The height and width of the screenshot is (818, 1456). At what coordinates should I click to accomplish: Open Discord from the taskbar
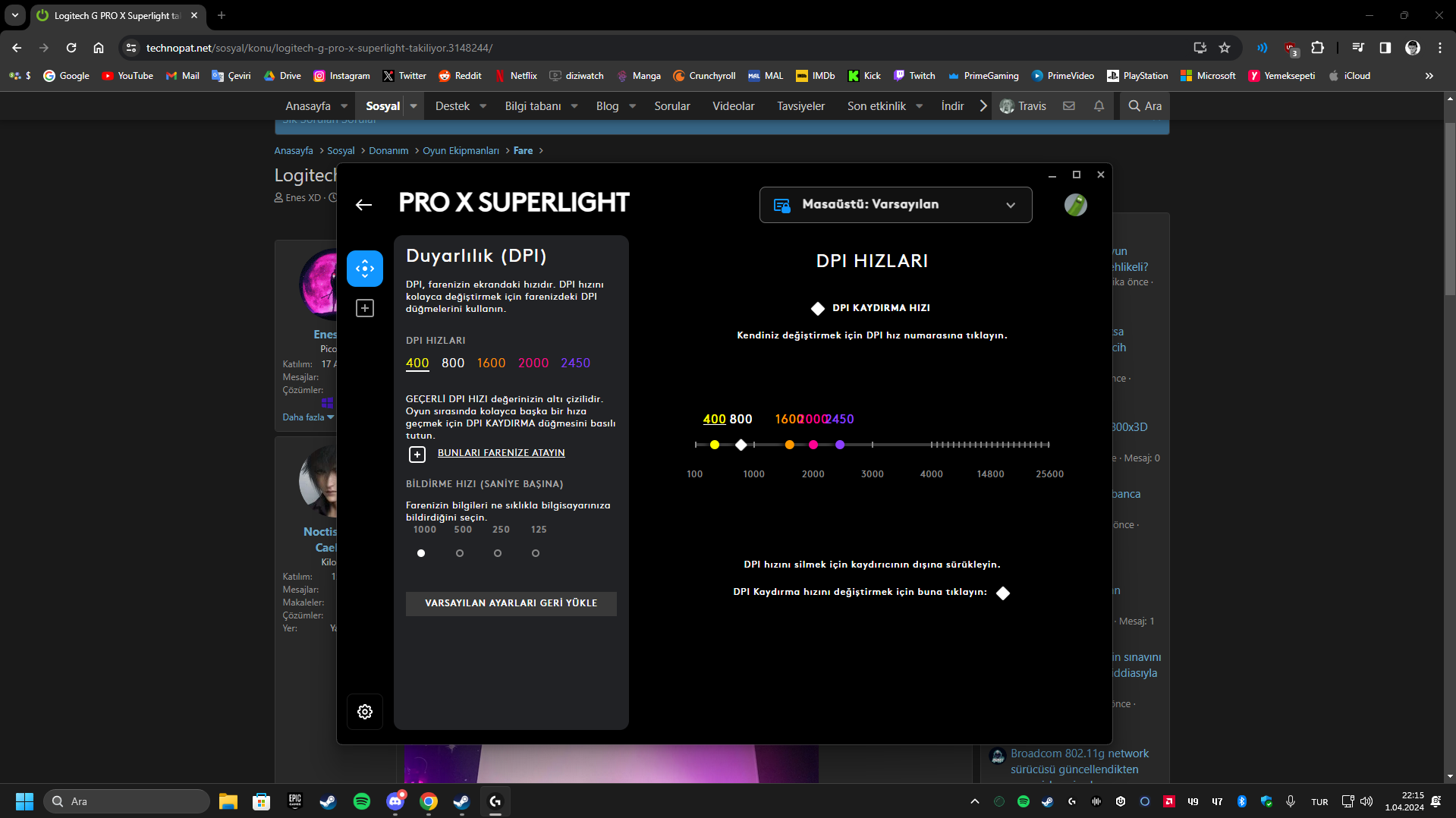click(x=395, y=801)
